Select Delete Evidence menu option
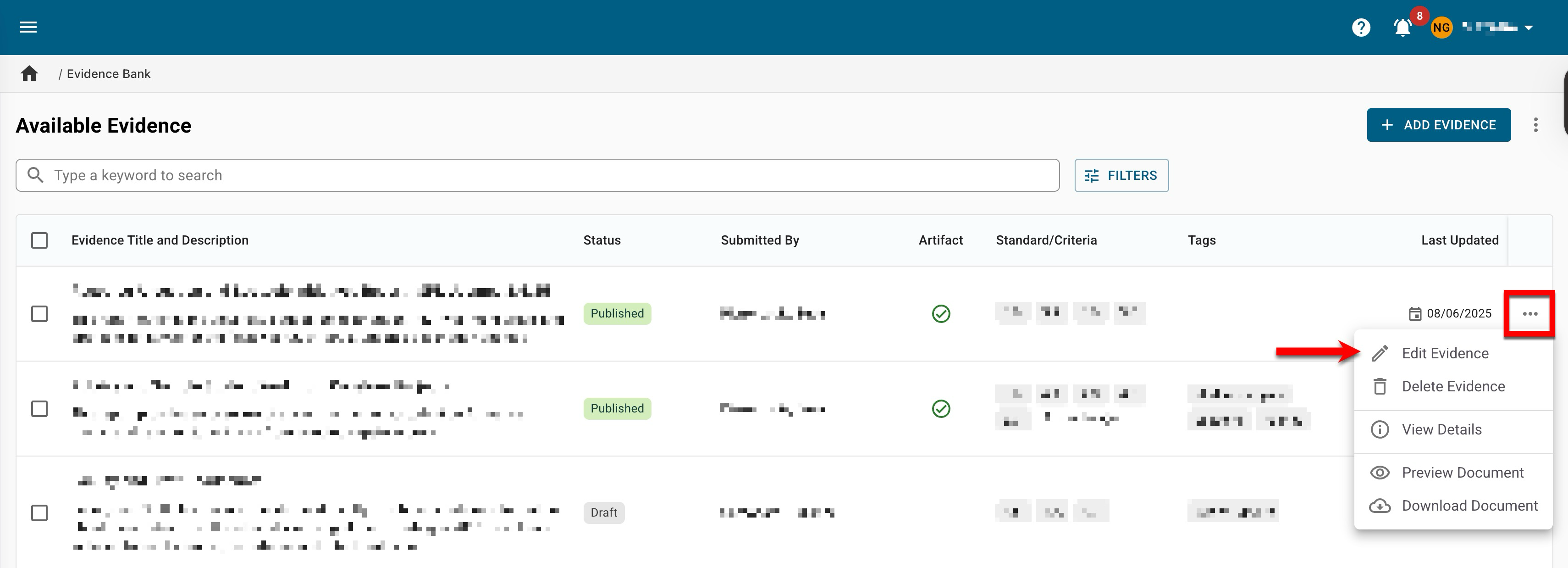 click(x=1452, y=386)
